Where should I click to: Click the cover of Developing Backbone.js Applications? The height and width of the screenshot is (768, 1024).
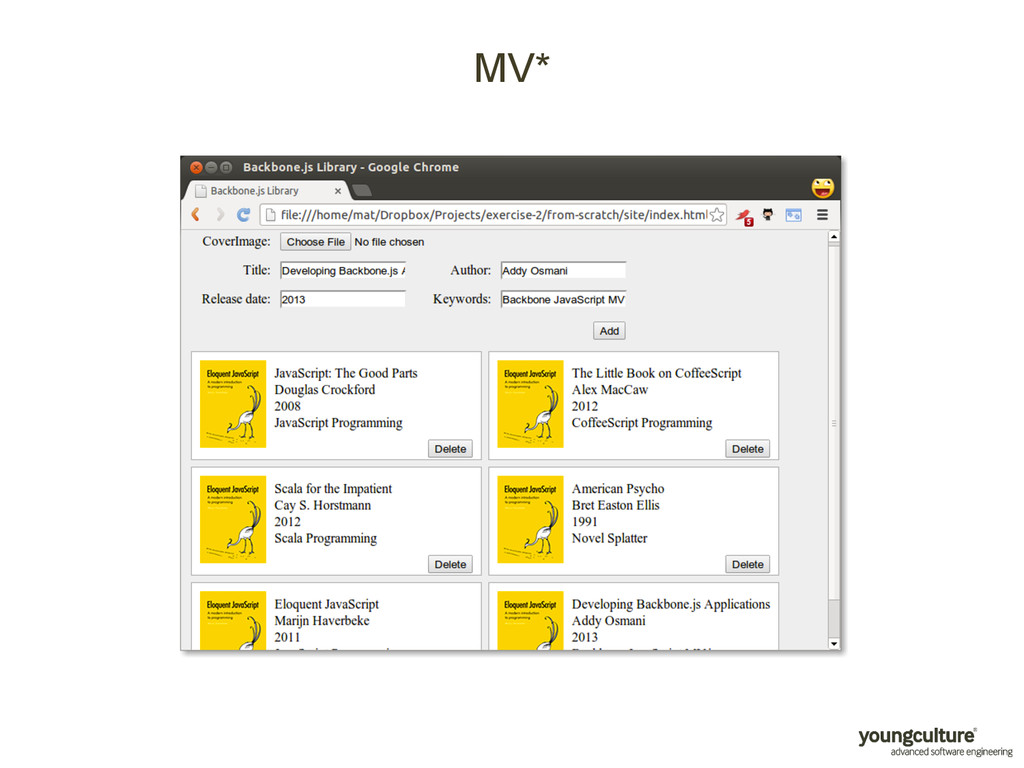pyautogui.click(x=530, y=621)
